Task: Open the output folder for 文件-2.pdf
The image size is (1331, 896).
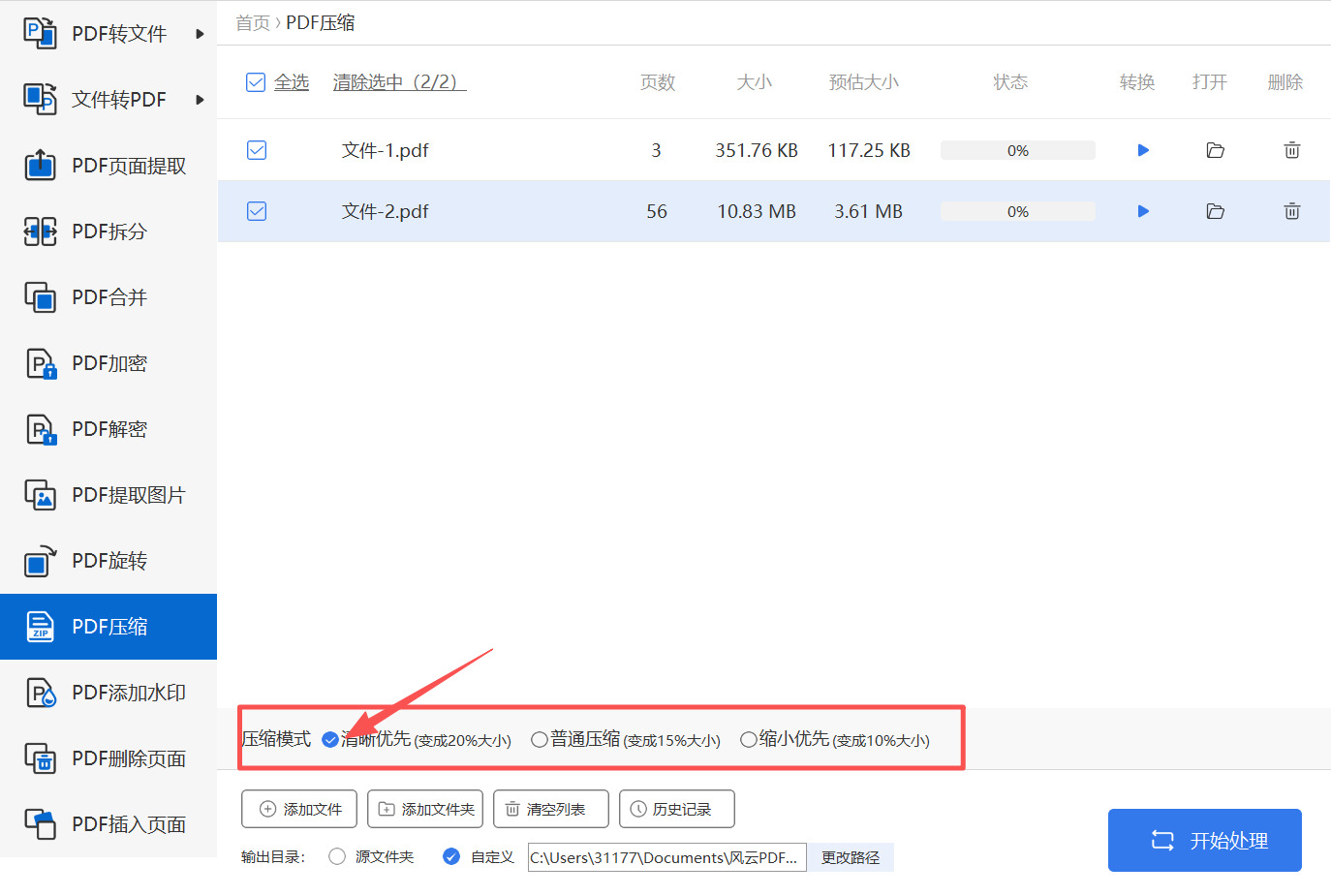Action: point(1215,211)
